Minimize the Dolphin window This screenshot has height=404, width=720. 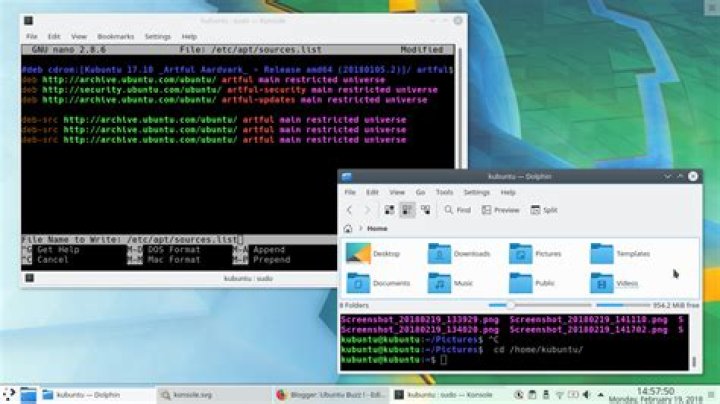pos(667,176)
